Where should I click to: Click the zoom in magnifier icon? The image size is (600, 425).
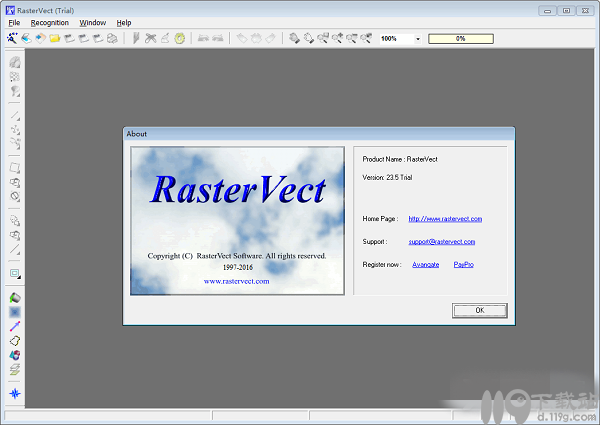pyautogui.click(x=337, y=38)
